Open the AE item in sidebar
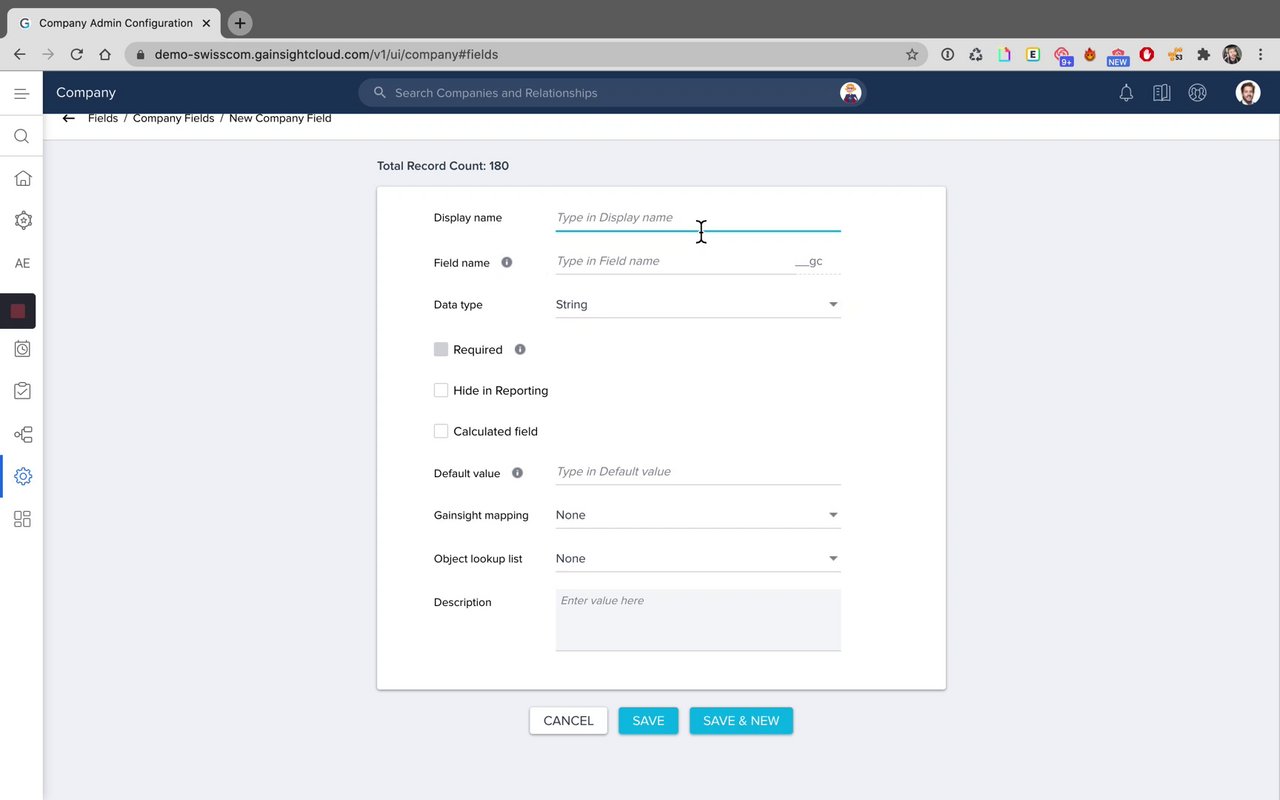 pos(22,263)
